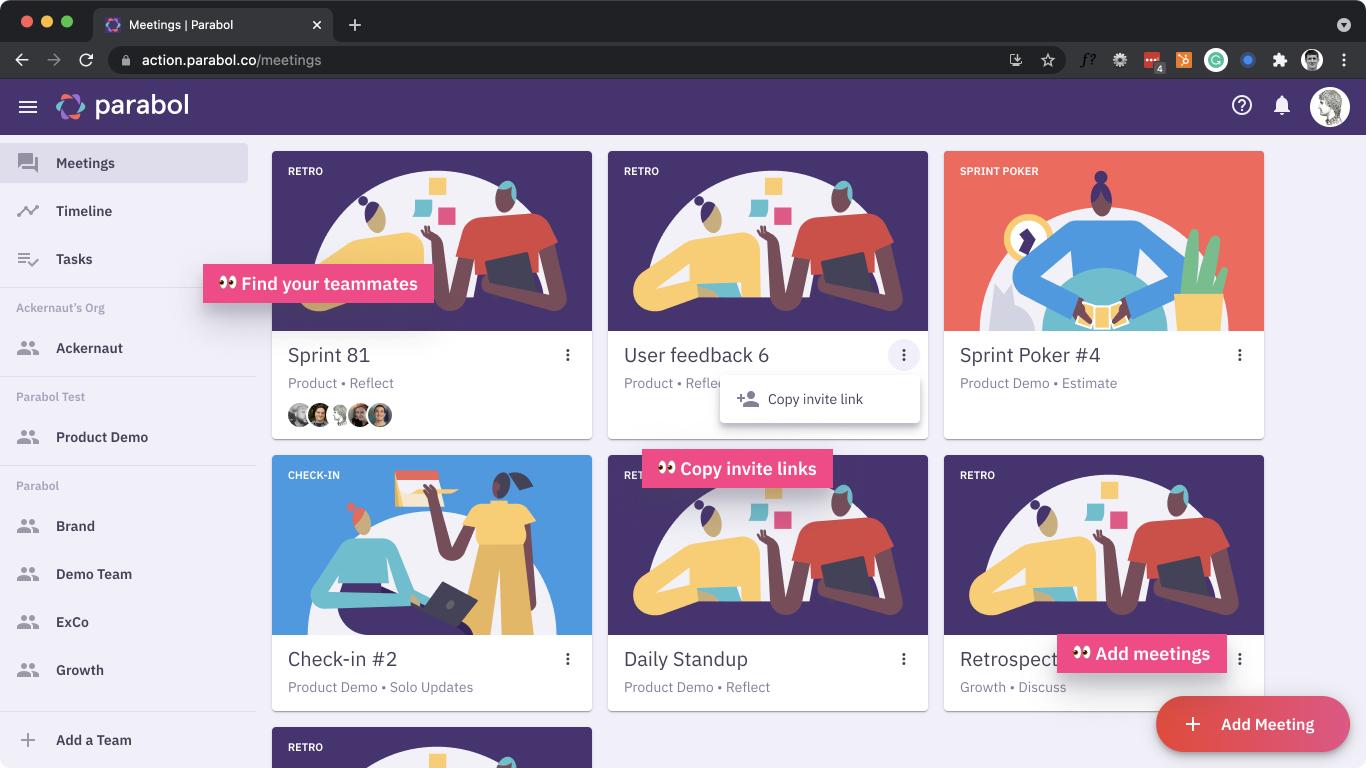Open the help question mark icon
Image resolution: width=1366 pixels, height=768 pixels.
(x=1242, y=105)
